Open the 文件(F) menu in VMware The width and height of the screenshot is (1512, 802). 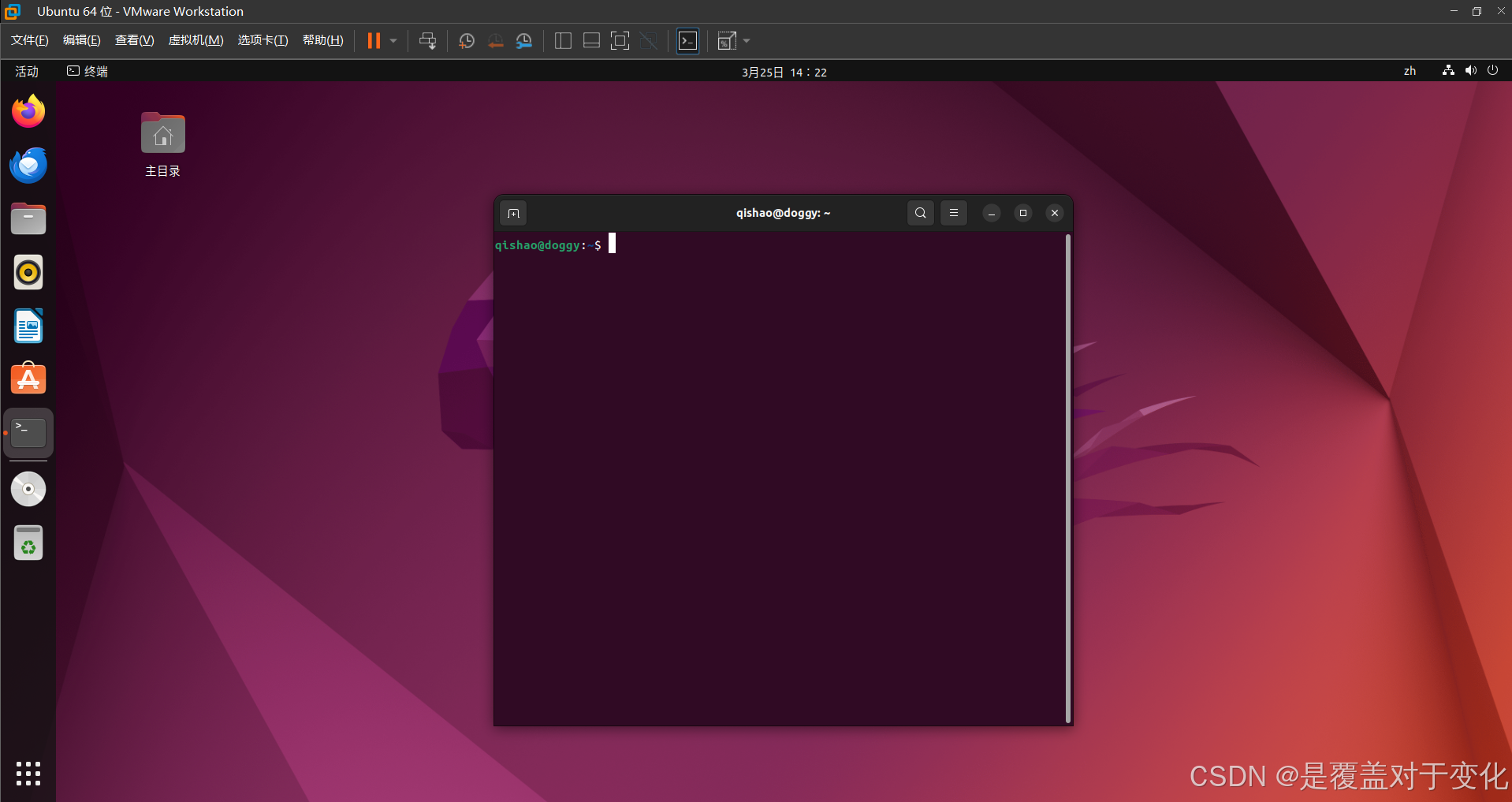[x=30, y=40]
